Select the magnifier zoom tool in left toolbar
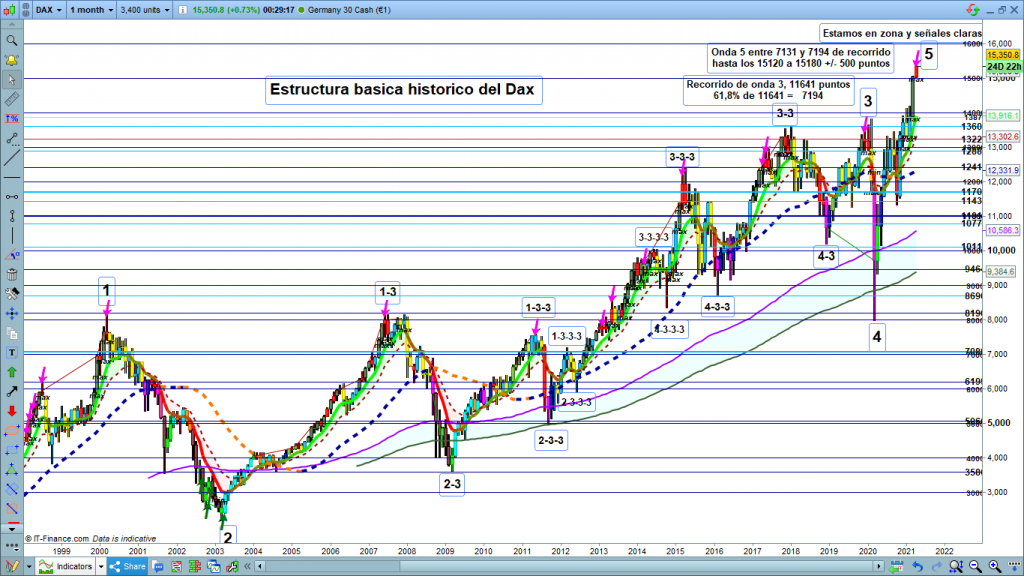Viewport: 1024px width, 576px height. (x=12, y=41)
